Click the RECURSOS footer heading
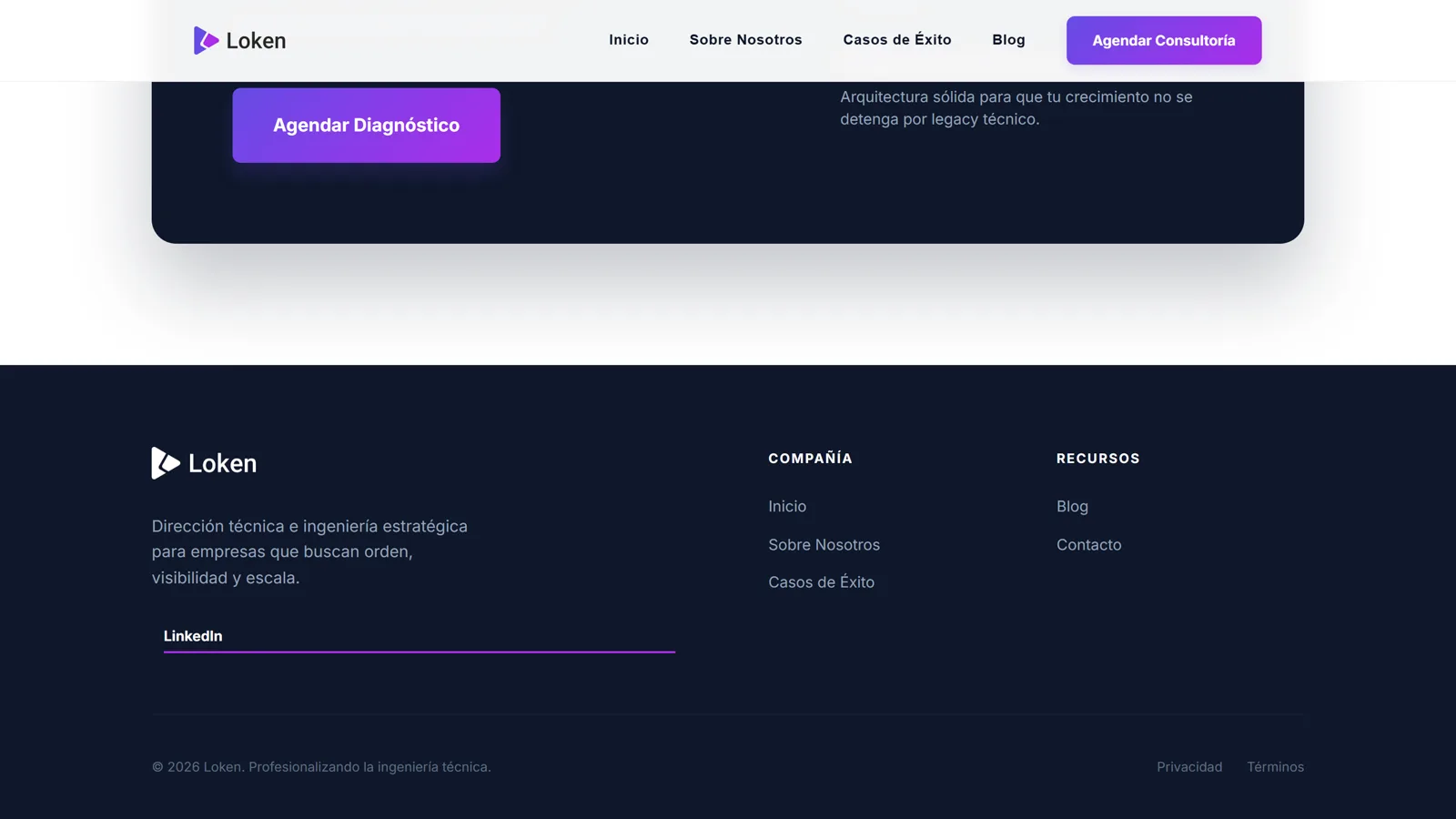1456x819 pixels. 1097,459
